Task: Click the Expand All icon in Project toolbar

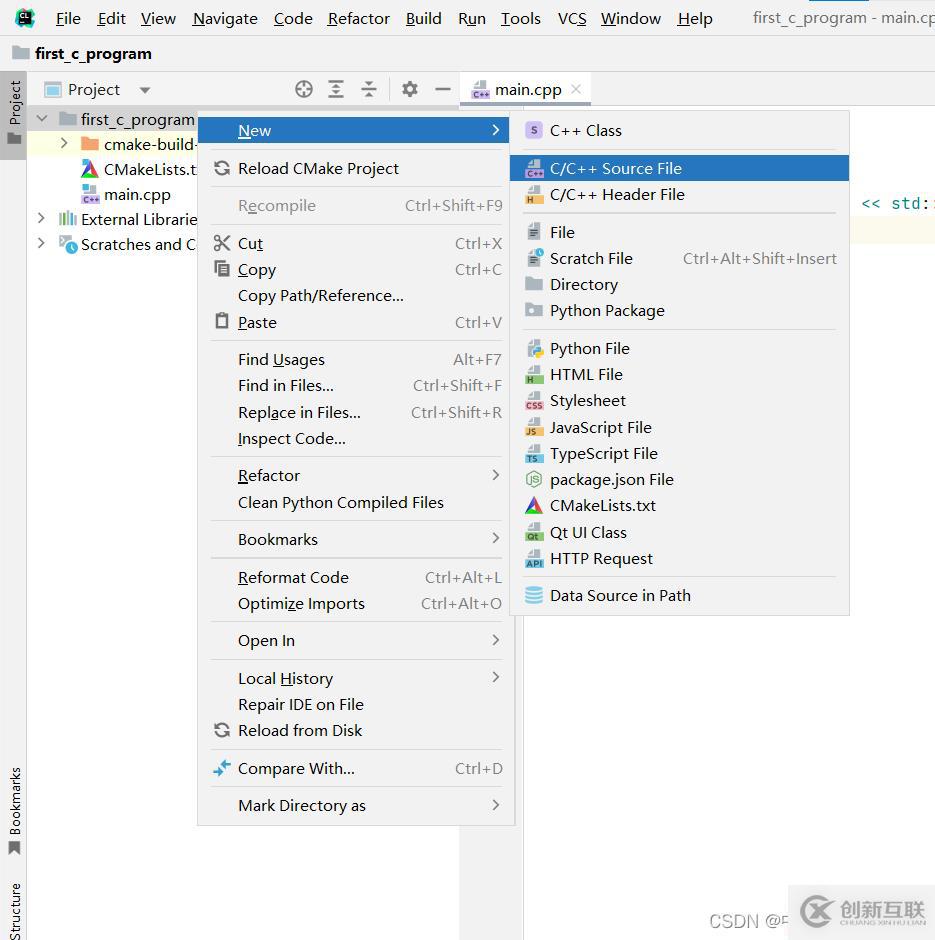Action: [336, 89]
